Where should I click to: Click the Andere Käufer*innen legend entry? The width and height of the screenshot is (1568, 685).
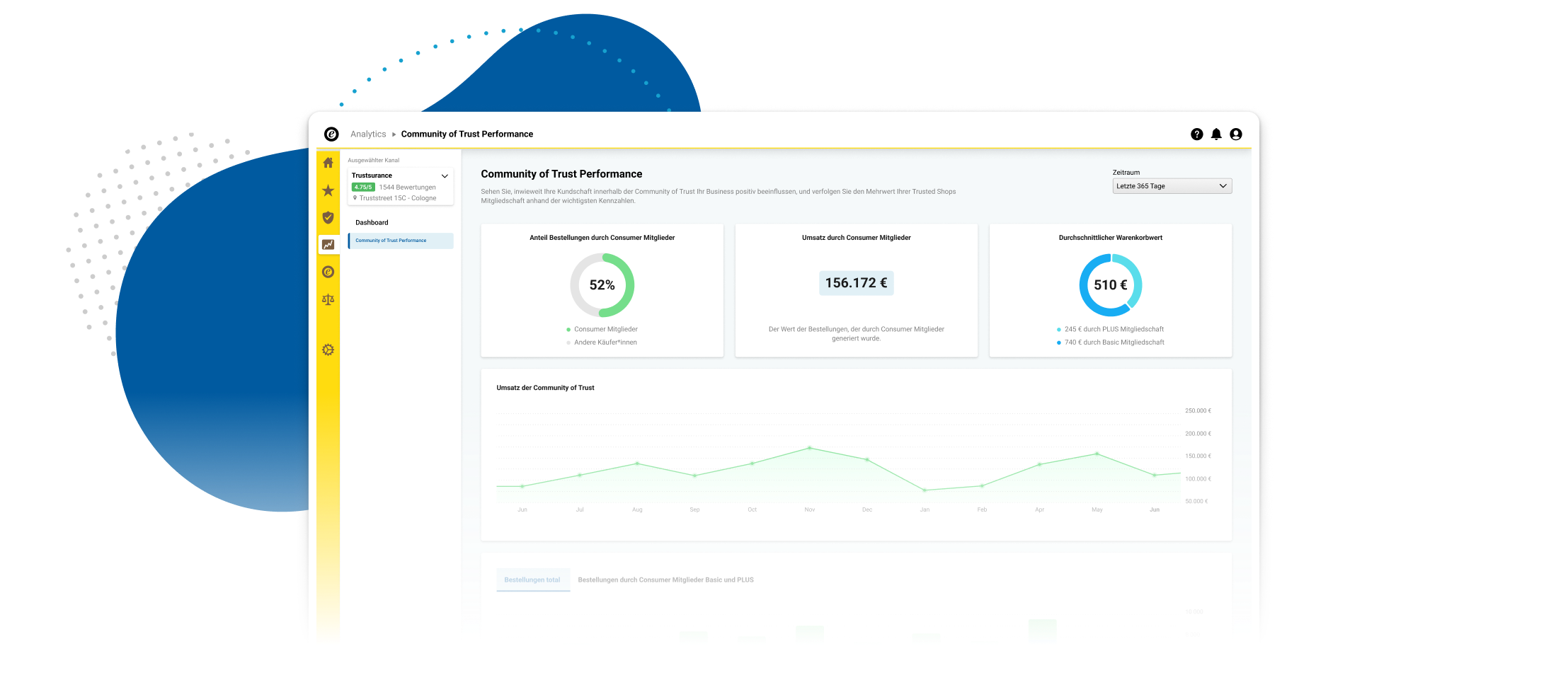click(x=602, y=342)
